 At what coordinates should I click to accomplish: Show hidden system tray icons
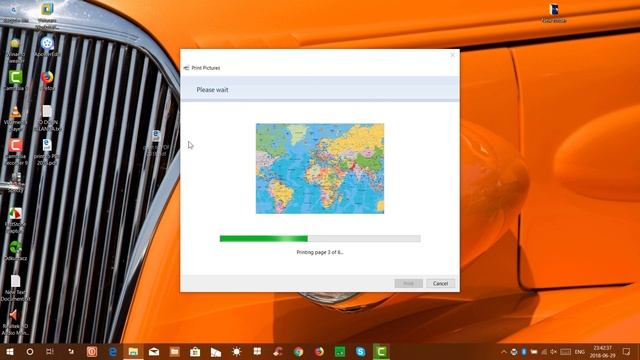click(x=504, y=351)
